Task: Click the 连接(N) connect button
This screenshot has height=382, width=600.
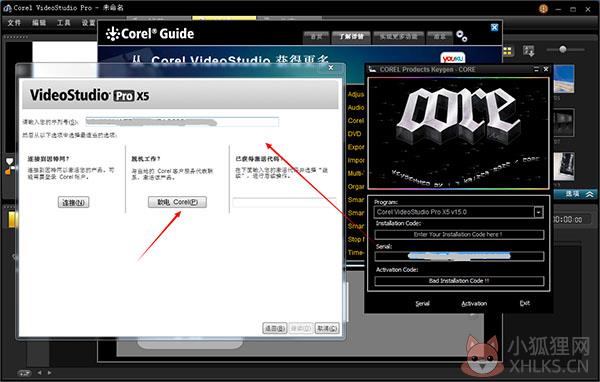Action: [x=73, y=202]
